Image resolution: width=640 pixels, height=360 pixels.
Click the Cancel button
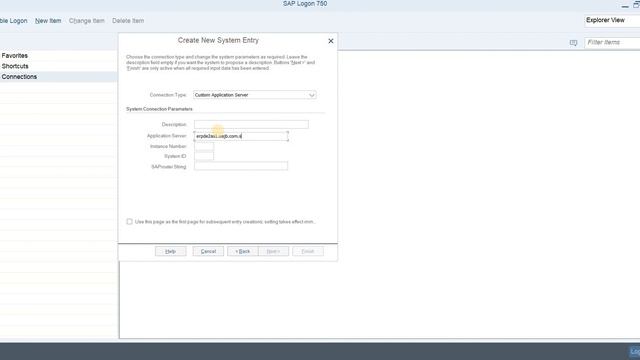pyautogui.click(x=208, y=251)
